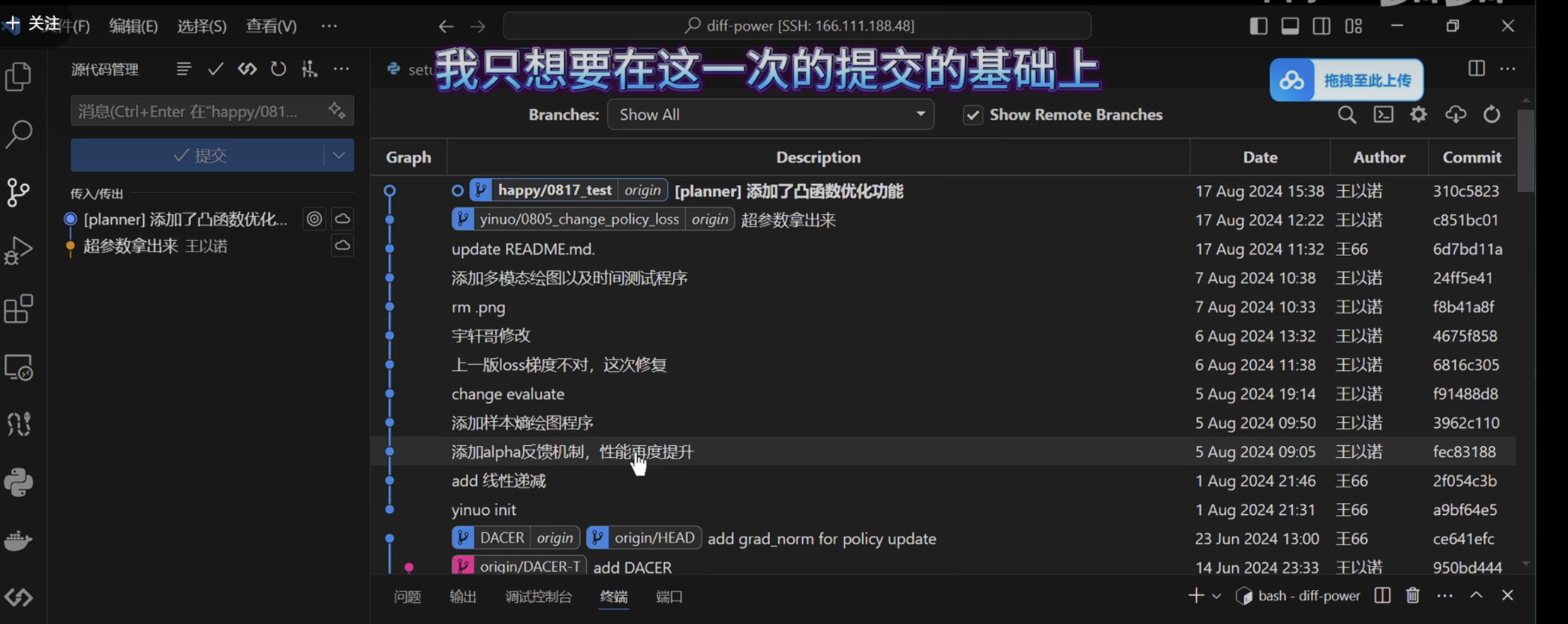Select commit 'change evaluate' row
The image size is (1568, 624).
(943, 394)
